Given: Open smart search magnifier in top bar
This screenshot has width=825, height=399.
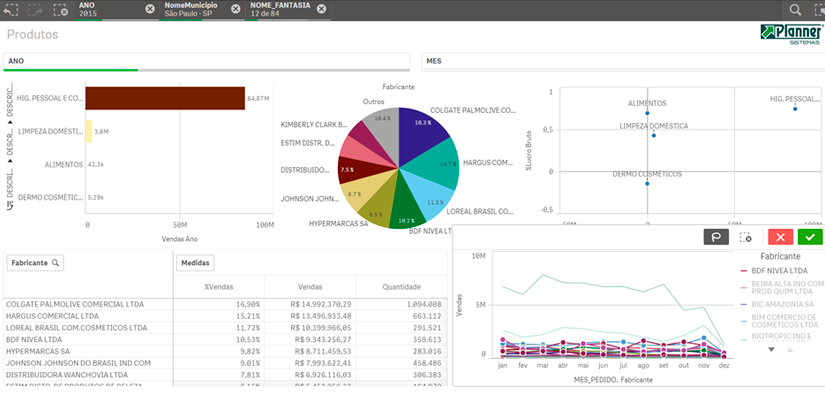Looking at the screenshot, I should (795, 9).
